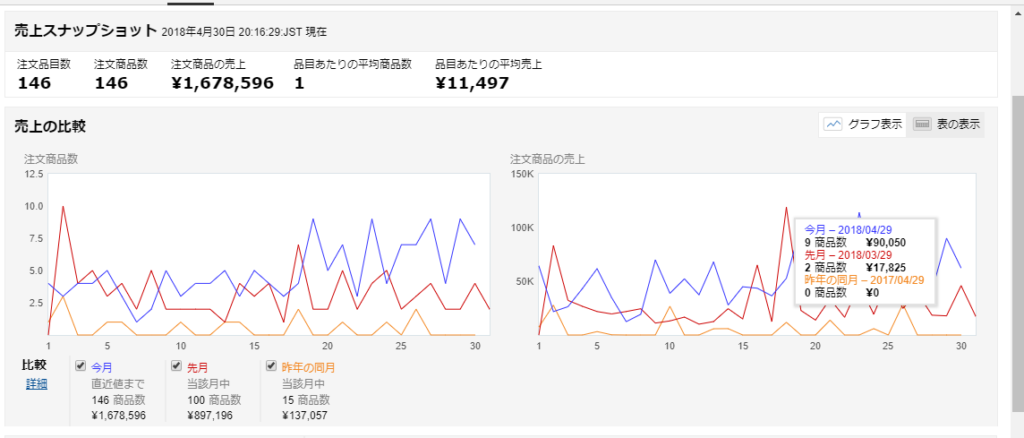
Task: Switch to the 表の表示 view label
Action: pos(958,125)
